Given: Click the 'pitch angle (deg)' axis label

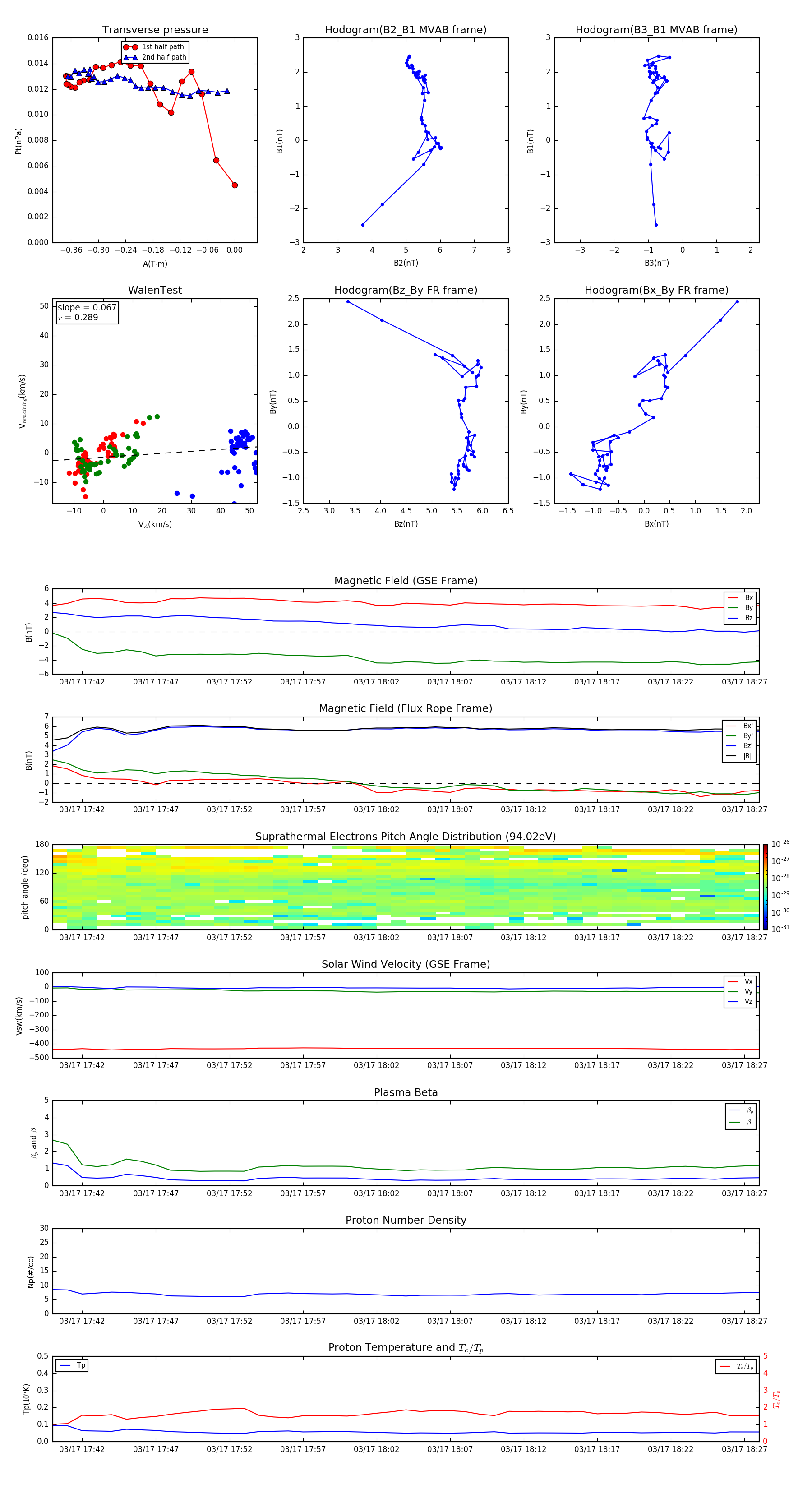Looking at the screenshot, I should [x=25, y=887].
